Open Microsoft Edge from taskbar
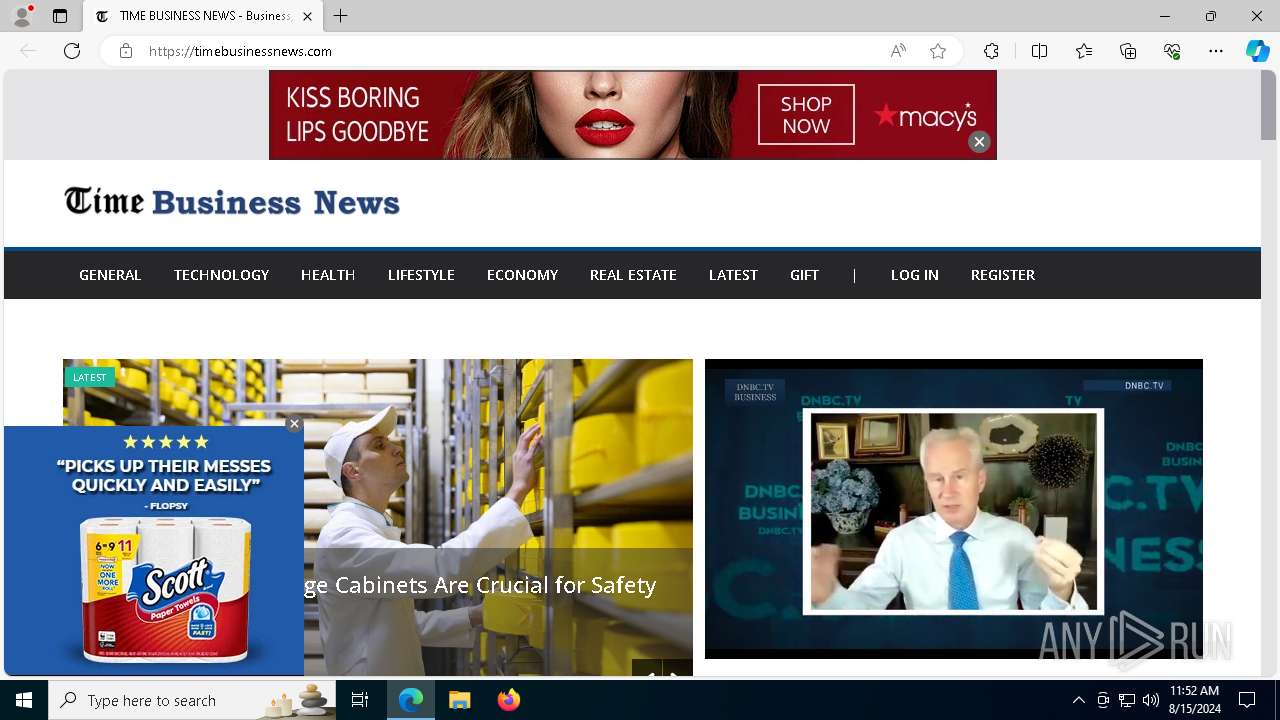 point(411,700)
